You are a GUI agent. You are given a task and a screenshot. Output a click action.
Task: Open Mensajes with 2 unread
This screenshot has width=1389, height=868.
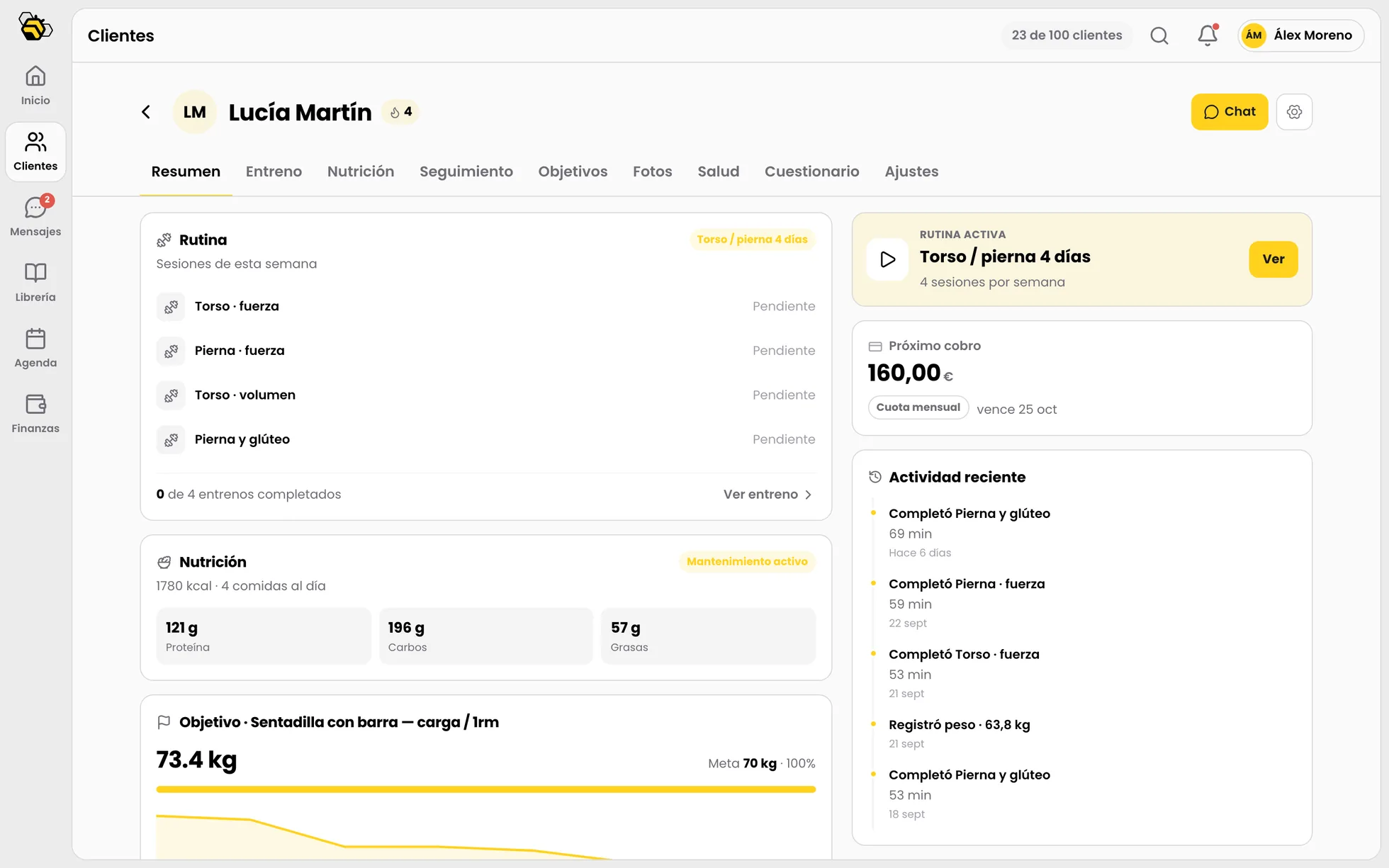pyautogui.click(x=35, y=217)
